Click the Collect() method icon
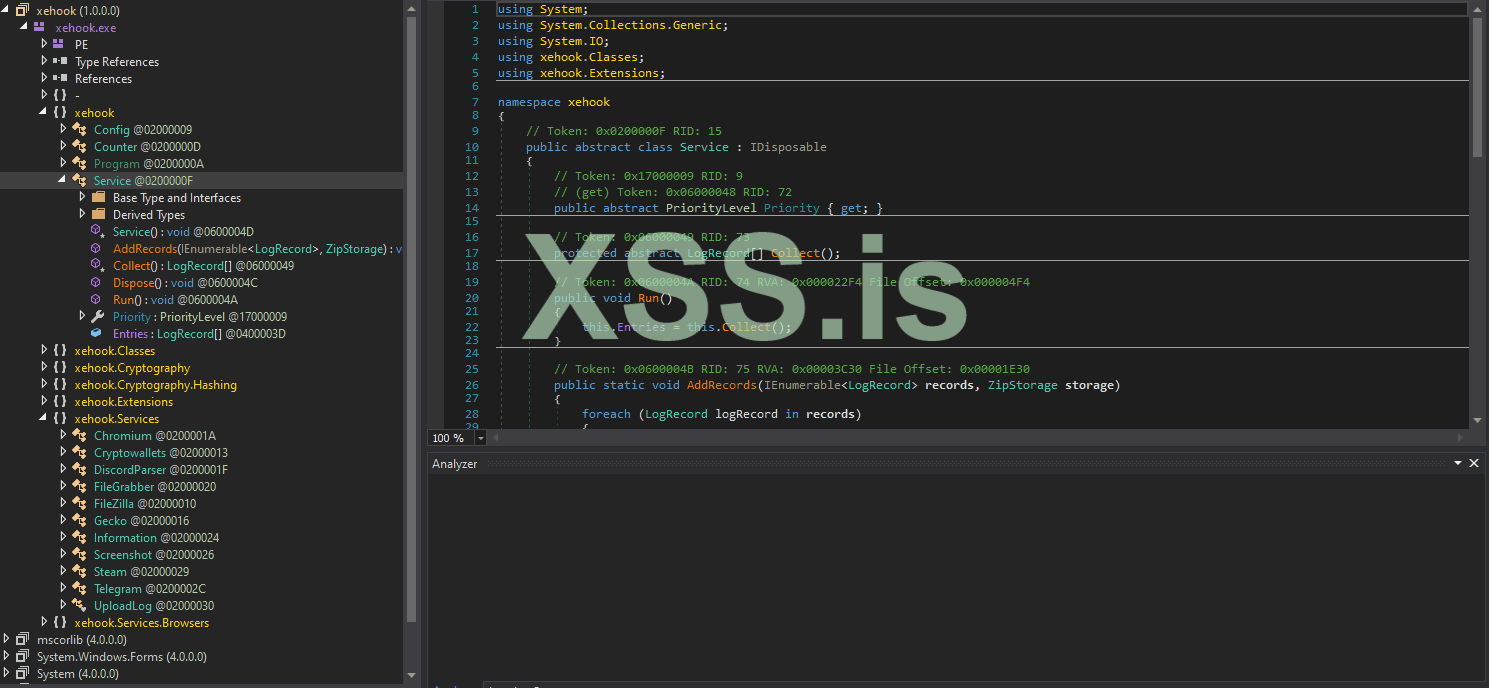The height and width of the screenshot is (688, 1489). 97,266
